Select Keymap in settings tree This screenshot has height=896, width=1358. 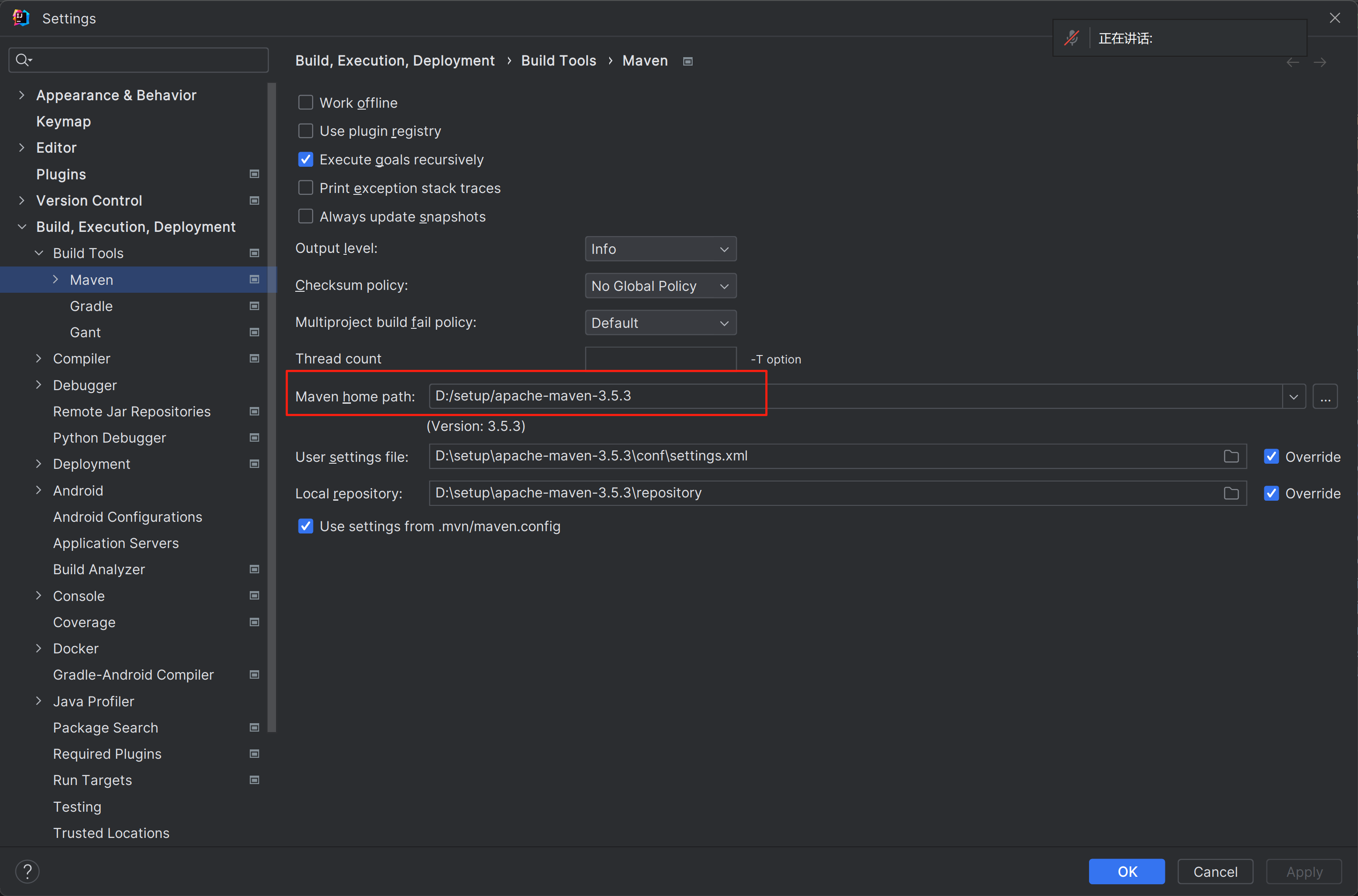pyautogui.click(x=63, y=121)
